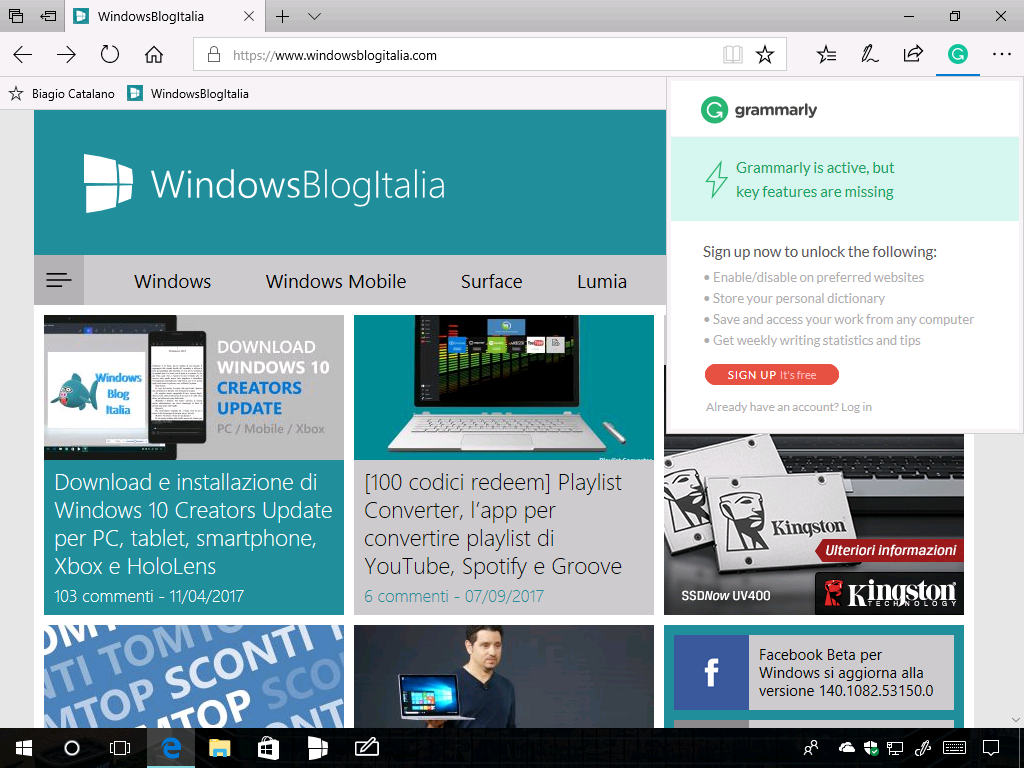This screenshot has width=1024, height=768.
Task: Open Edge Settings and more menu
Action: coord(1002,54)
